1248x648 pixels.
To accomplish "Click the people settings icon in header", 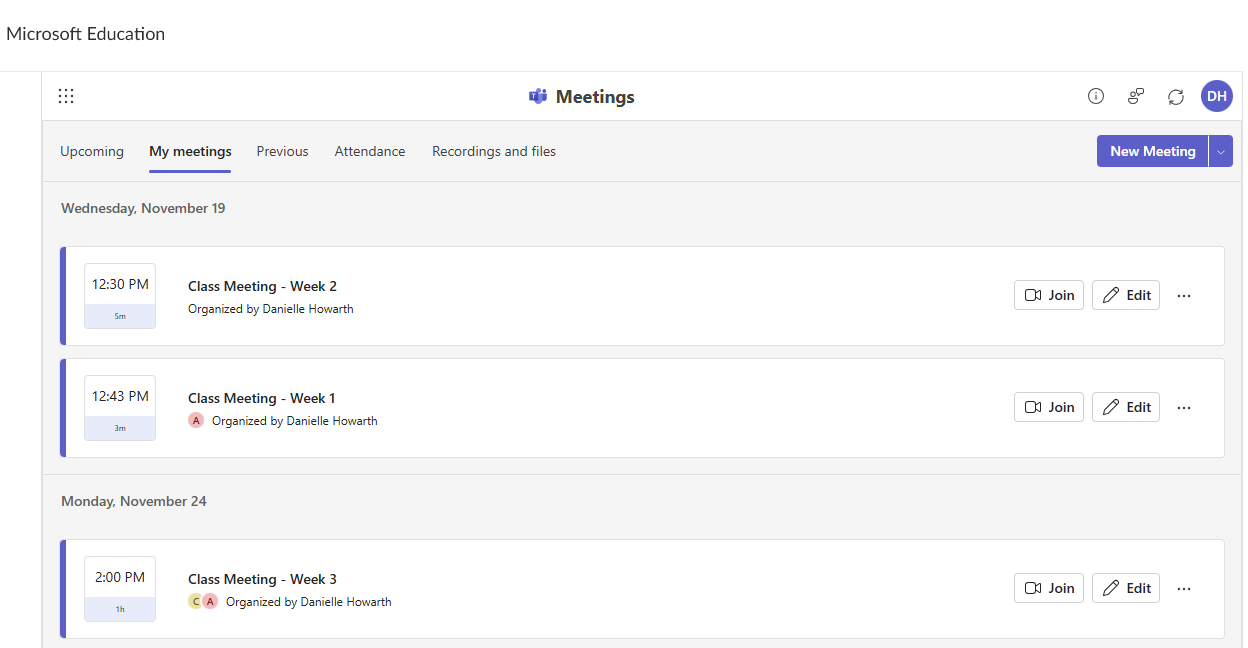I will pos(1136,96).
